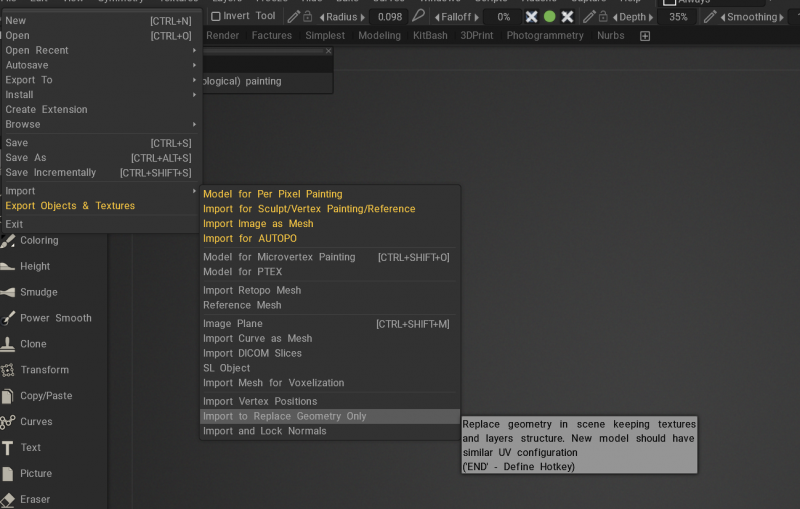800x509 pixels.
Task: Toggle the Invert Tool checkbox
Action: 216,17
